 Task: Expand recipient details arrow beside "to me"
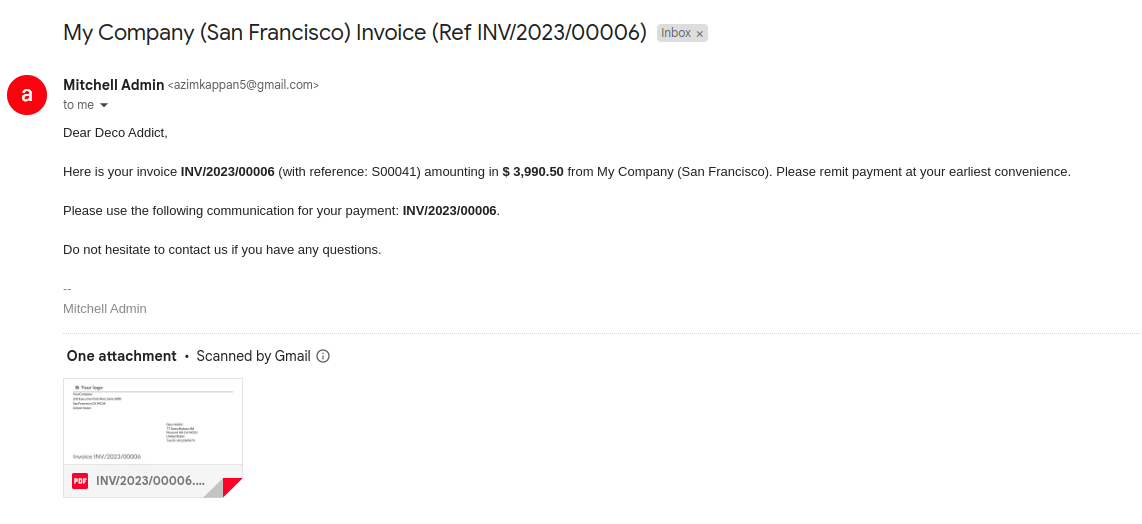104,105
